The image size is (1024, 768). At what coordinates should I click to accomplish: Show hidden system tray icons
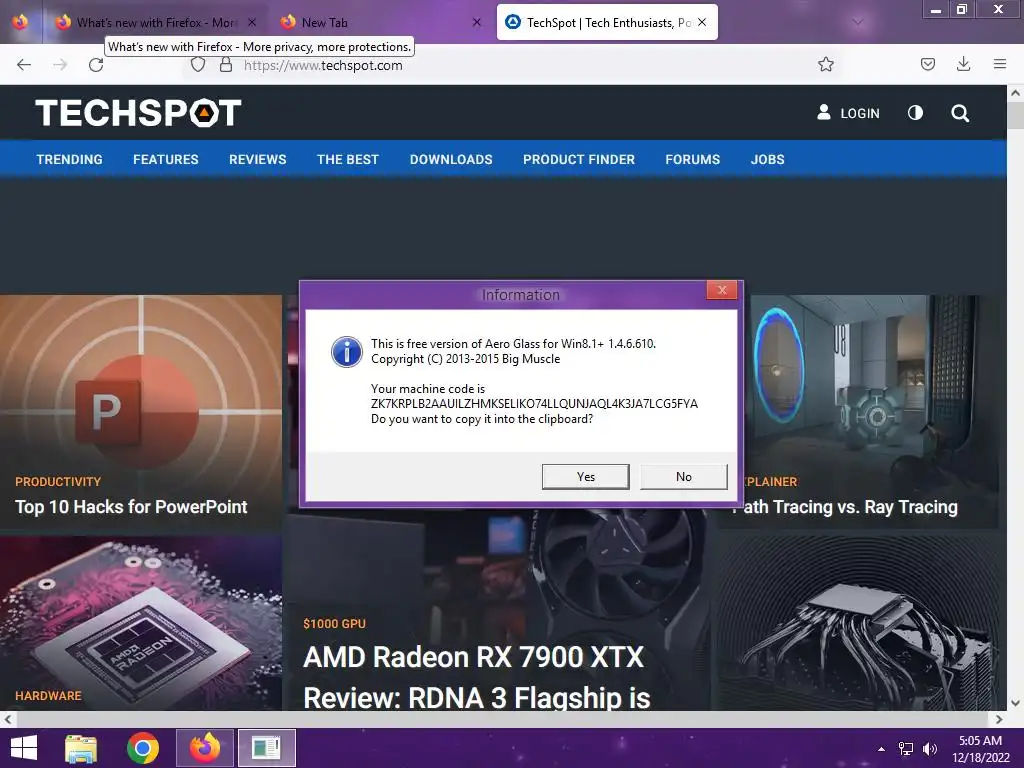click(x=881, y=749)
